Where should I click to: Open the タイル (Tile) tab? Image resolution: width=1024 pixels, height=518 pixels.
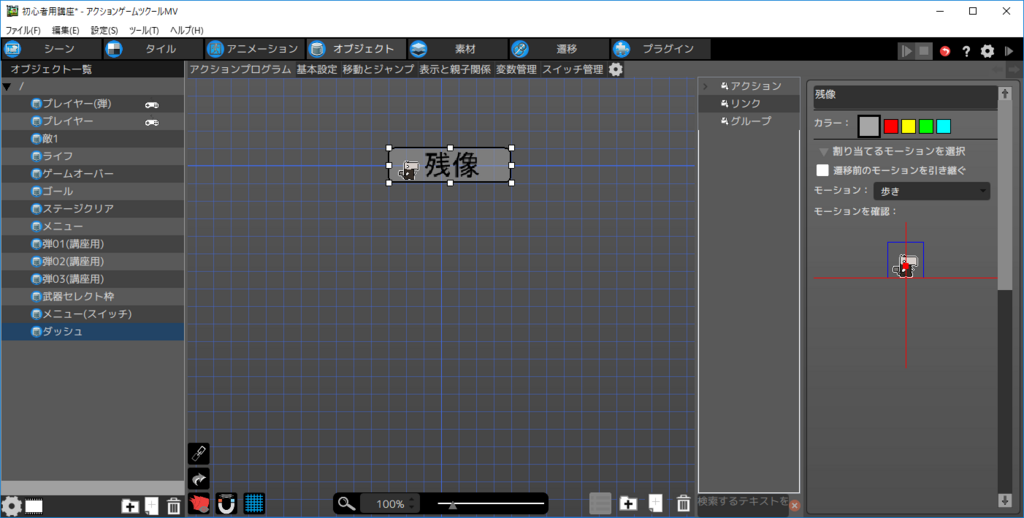(153, 49)
